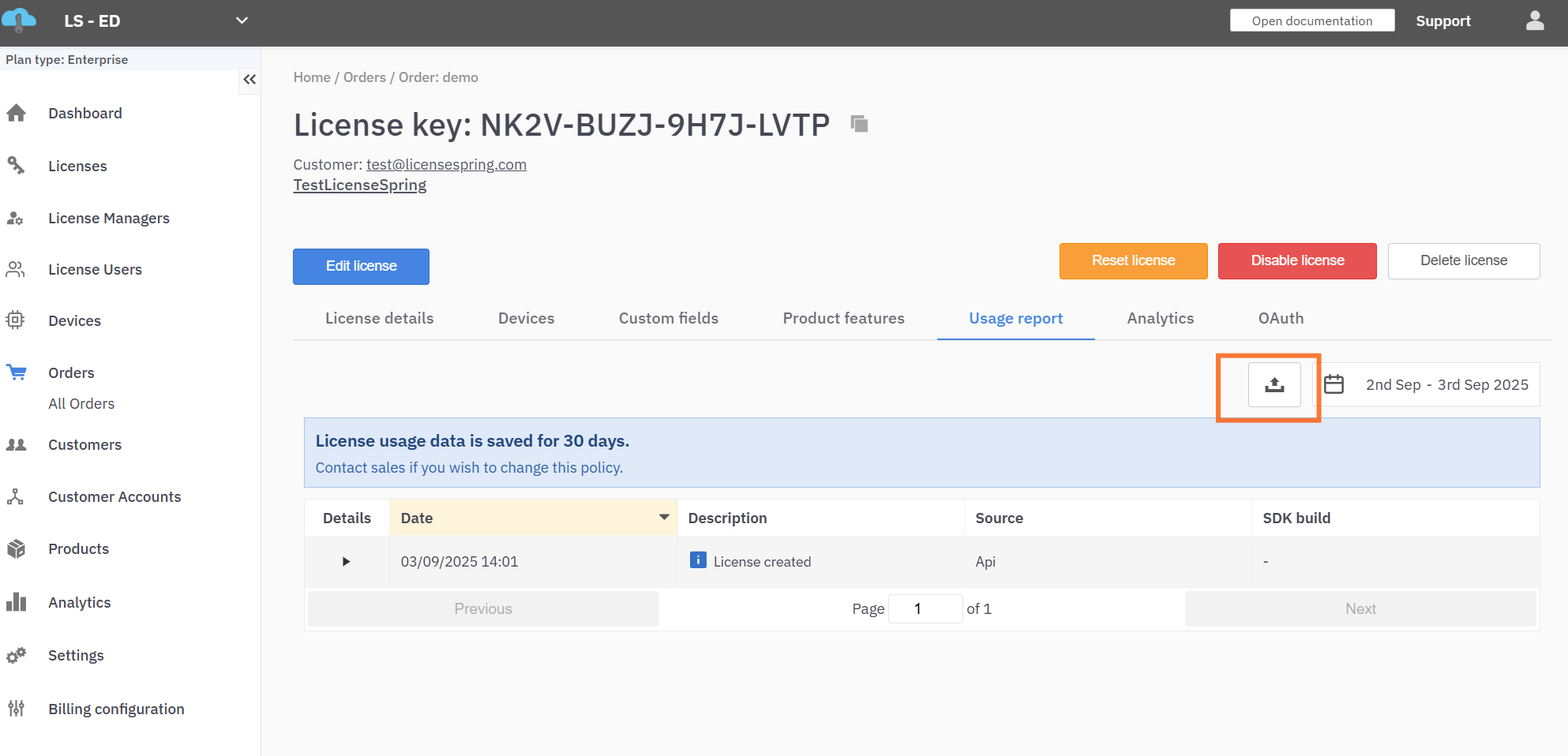
Task: Click the Disable license button
Action: click(1296, 261)
